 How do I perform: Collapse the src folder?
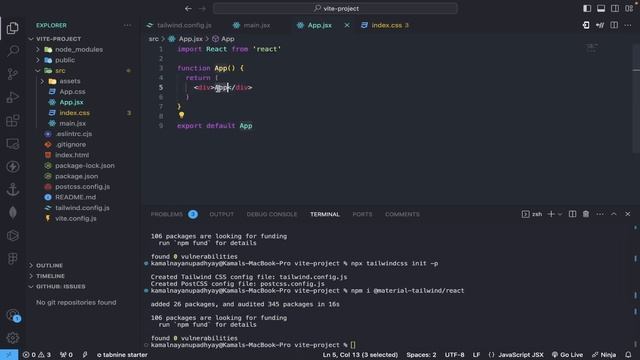click(x=38, y=71)
